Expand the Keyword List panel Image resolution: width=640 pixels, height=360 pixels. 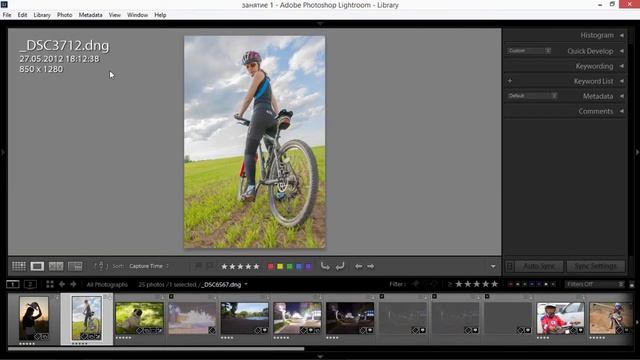coord(622,81)
